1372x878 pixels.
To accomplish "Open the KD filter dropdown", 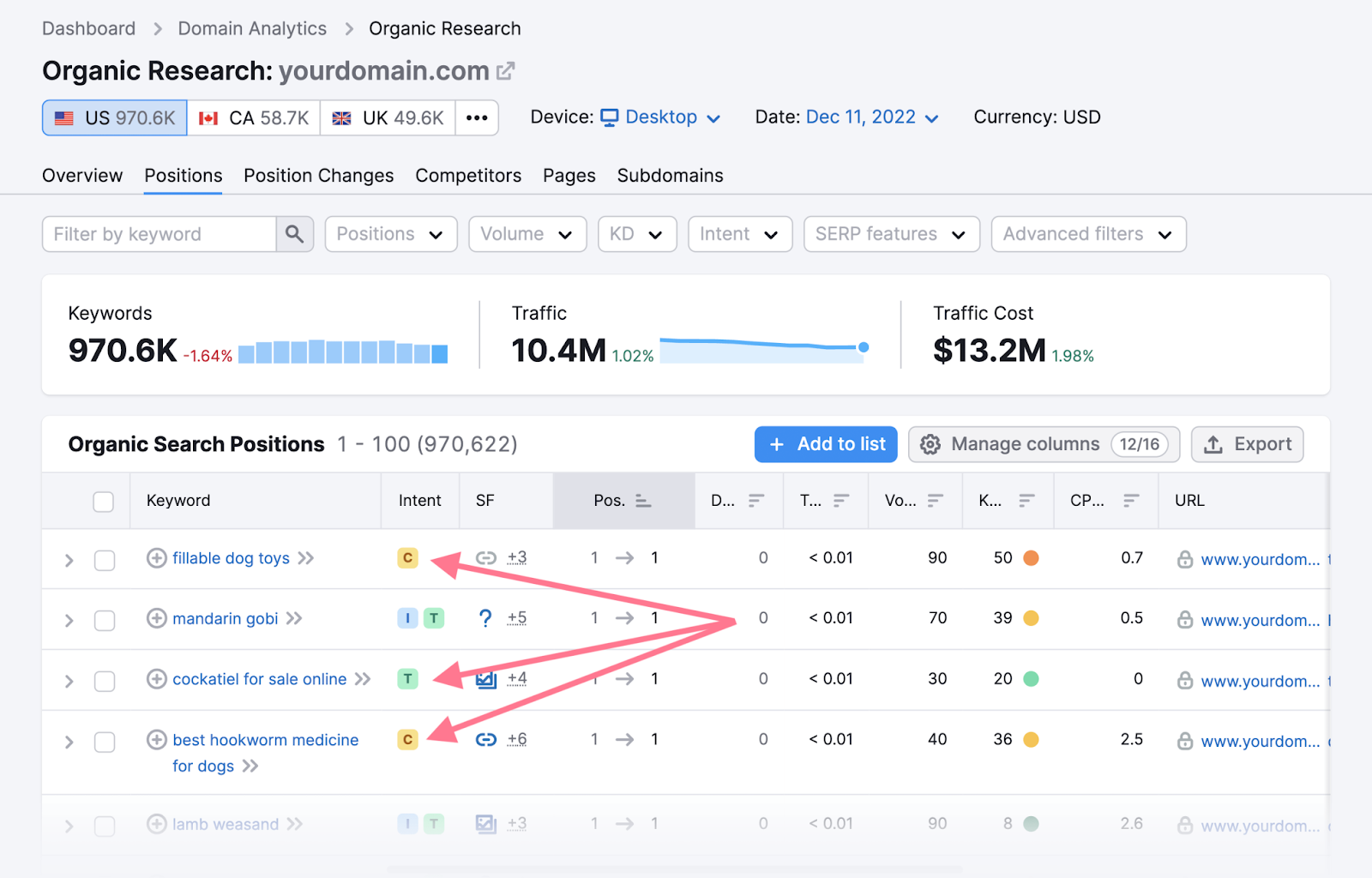I will [636, 233].
